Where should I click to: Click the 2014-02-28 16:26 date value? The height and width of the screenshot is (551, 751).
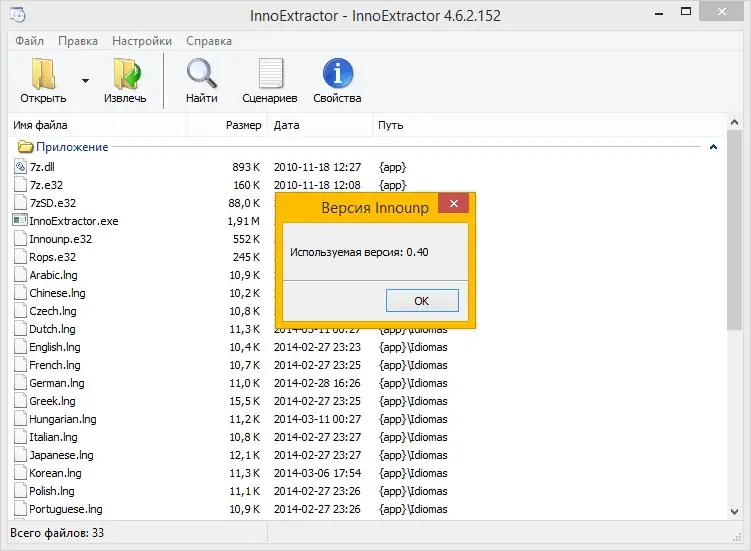tap(317, 383)
